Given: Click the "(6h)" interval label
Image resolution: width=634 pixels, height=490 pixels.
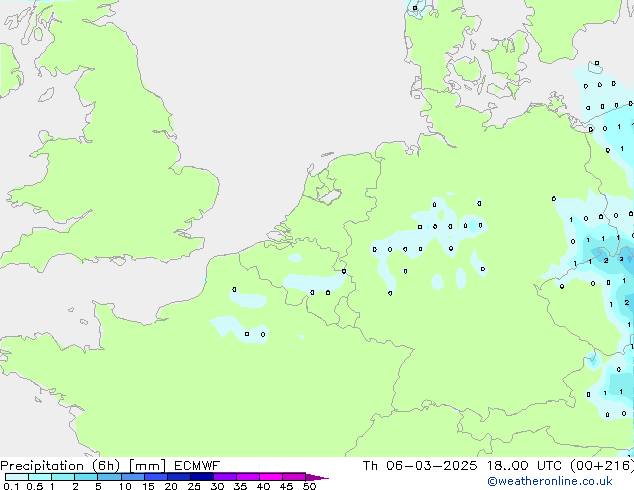Looking at the screenshot, I should click(x=106, y=466).
